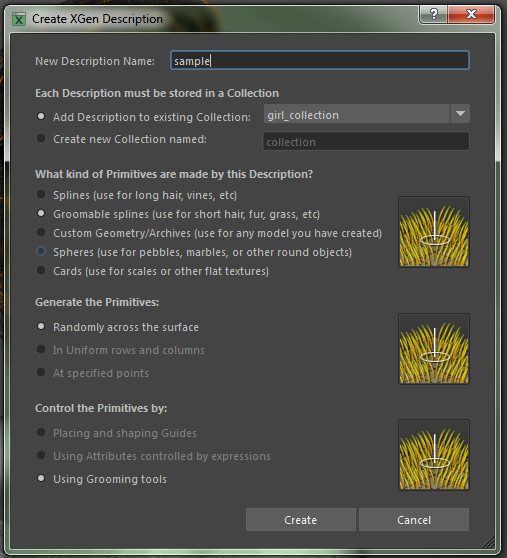The height and width of the screenshot is (558, 507).
Task: Click the New Description Name field
Action: coord(320,60)
